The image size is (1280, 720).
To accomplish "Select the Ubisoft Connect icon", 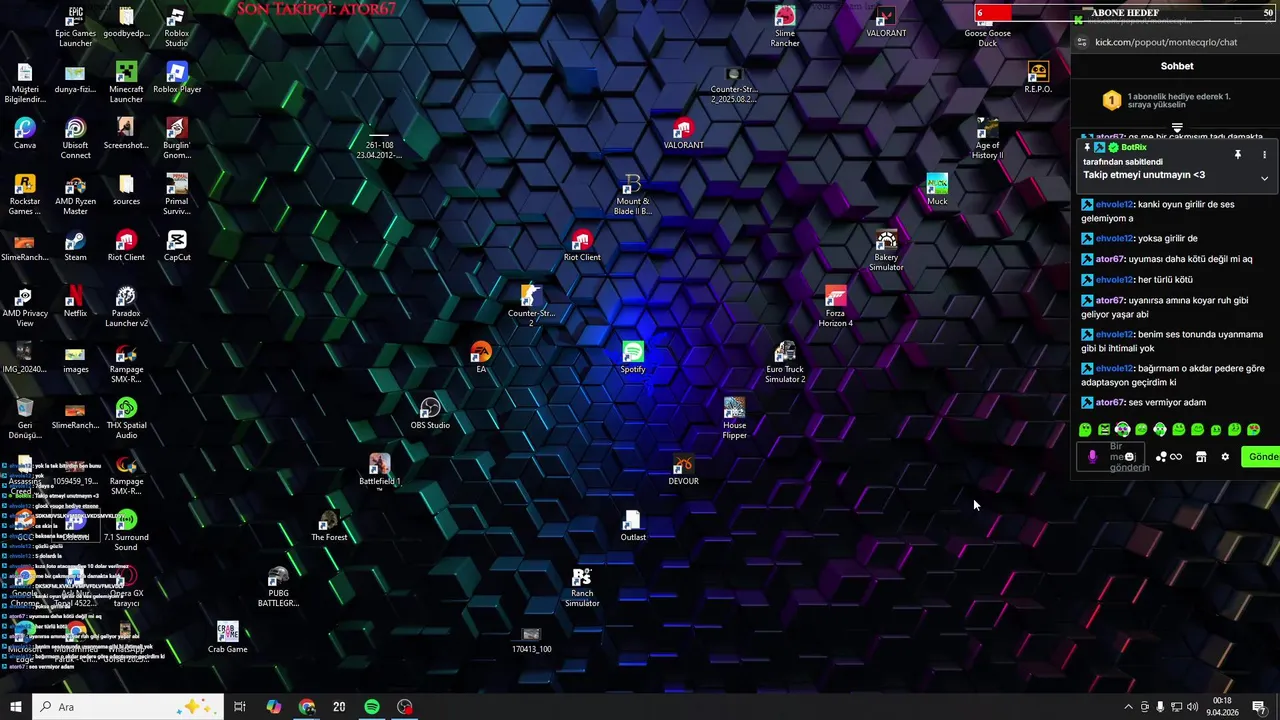I will [75, 138].
